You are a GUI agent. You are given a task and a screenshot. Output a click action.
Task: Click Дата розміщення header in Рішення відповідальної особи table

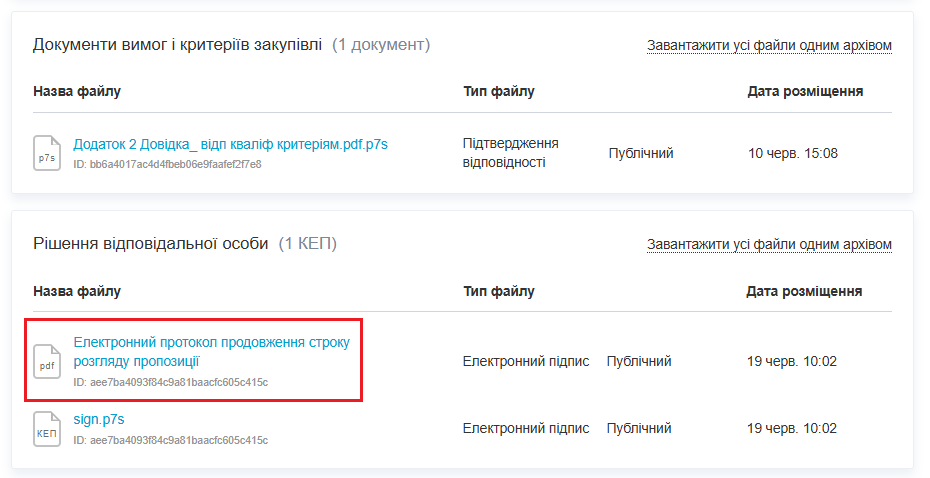point(805,291)
